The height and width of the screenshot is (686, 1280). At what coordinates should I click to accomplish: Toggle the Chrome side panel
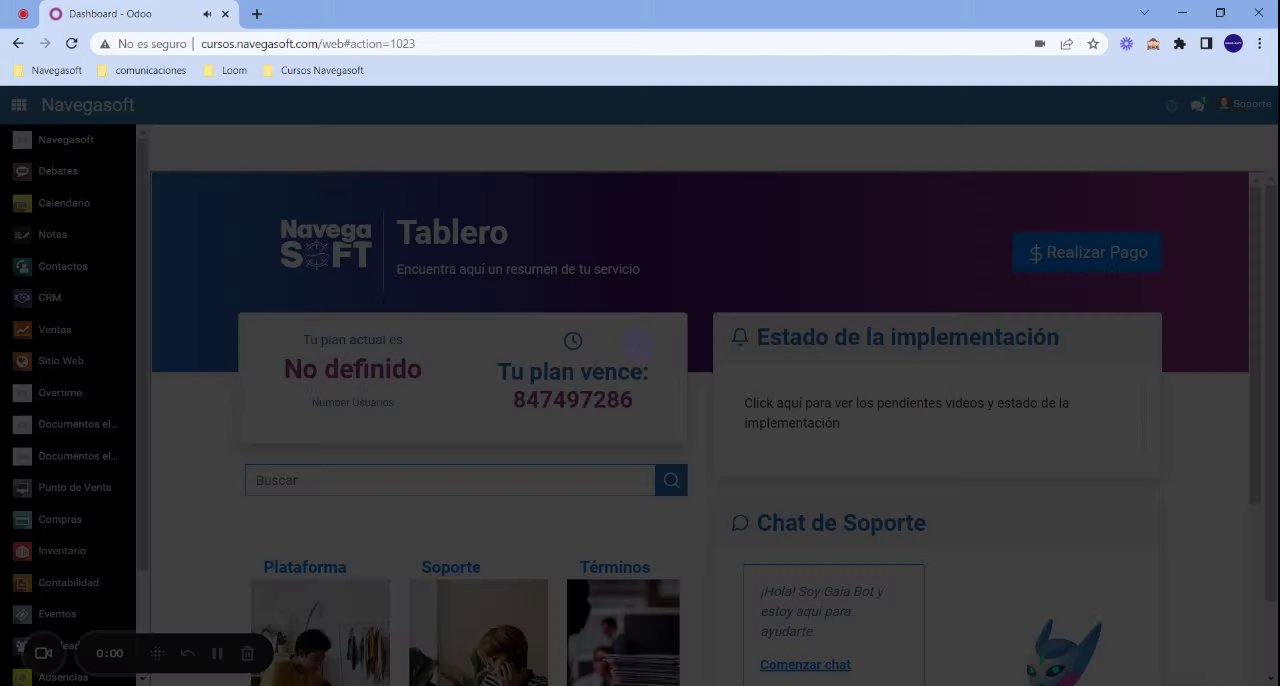coord(1206,44)
